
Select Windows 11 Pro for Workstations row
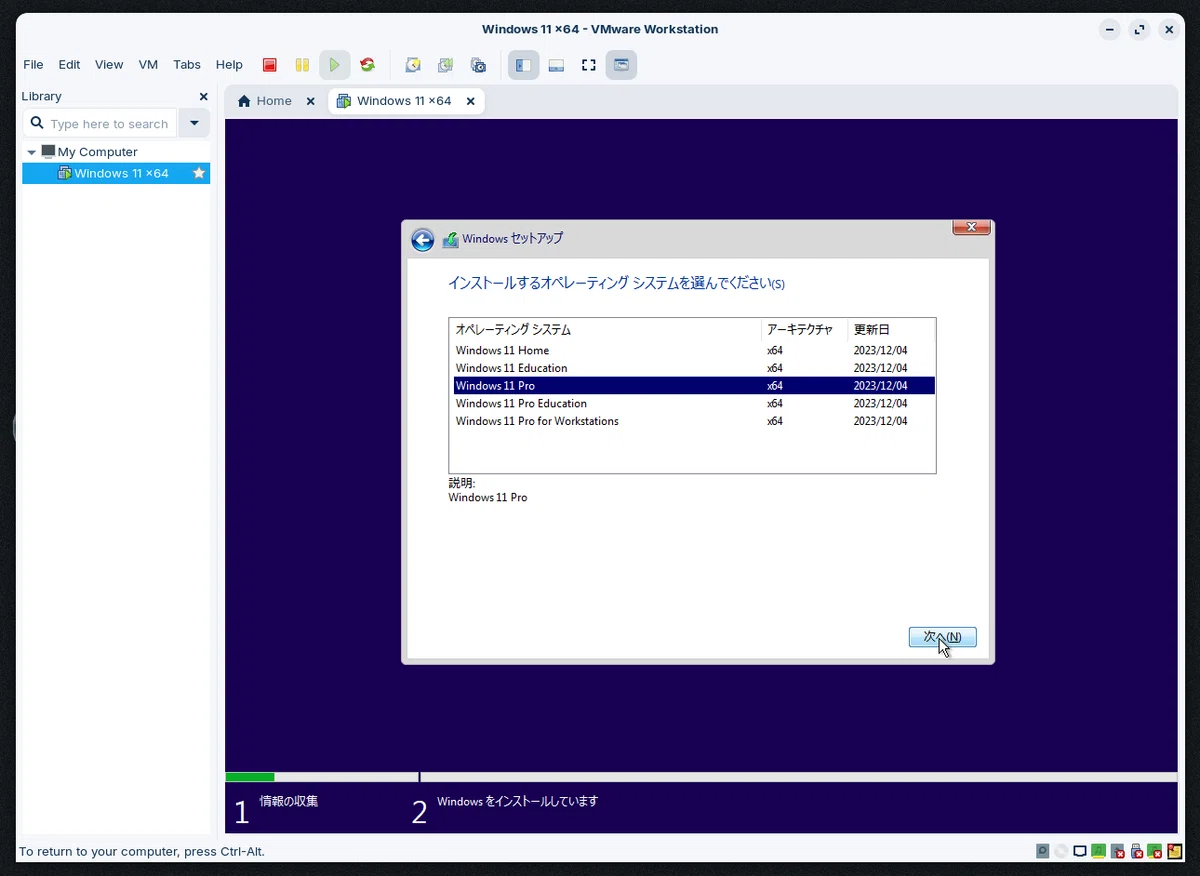tap(692, 421)
